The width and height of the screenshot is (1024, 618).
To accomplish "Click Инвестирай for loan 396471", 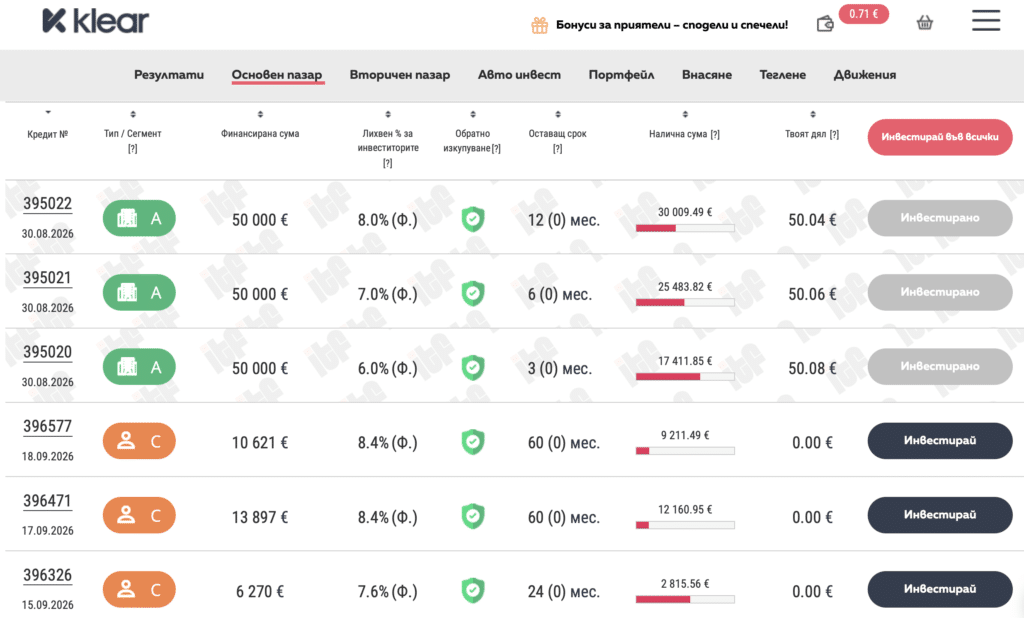I will click(940, 515).
